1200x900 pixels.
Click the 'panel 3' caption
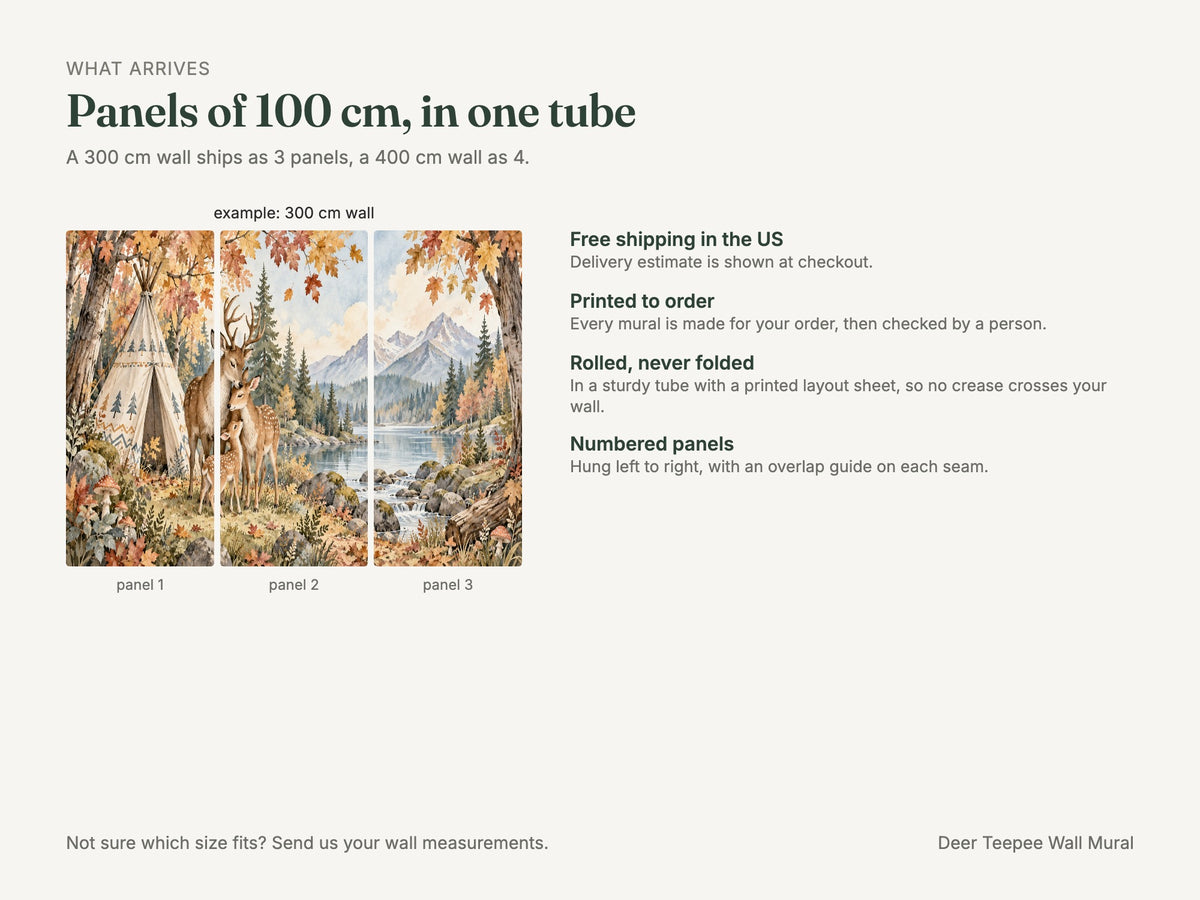click(448, 585)
